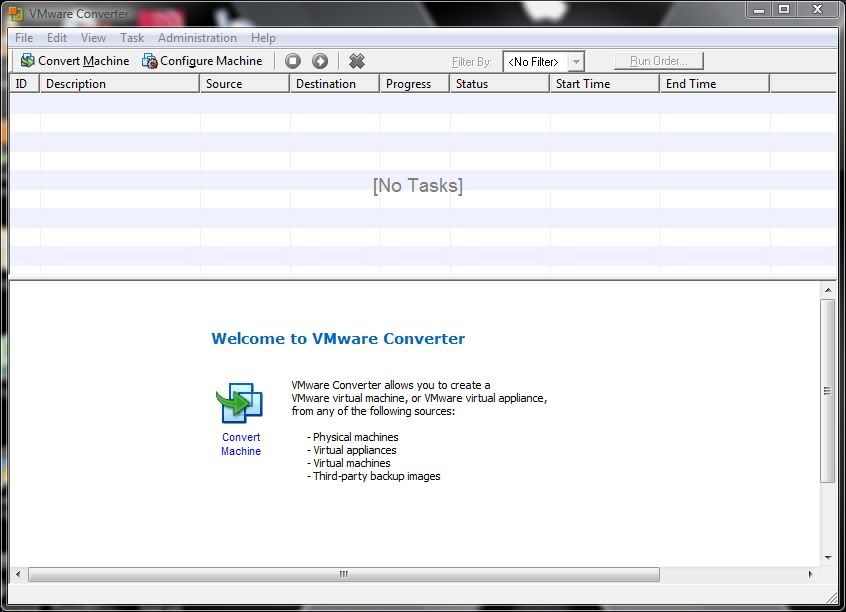This screenshot has width=846, height=612.
Task: Click the start task arrow icon
Action: 320,61
